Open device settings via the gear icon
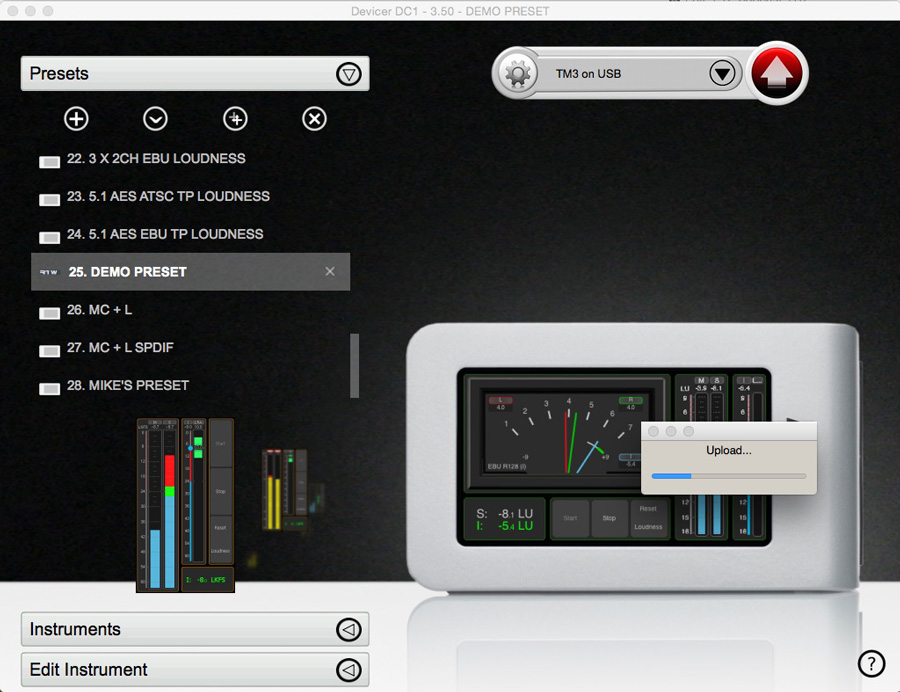 click(x=517, y=74)
